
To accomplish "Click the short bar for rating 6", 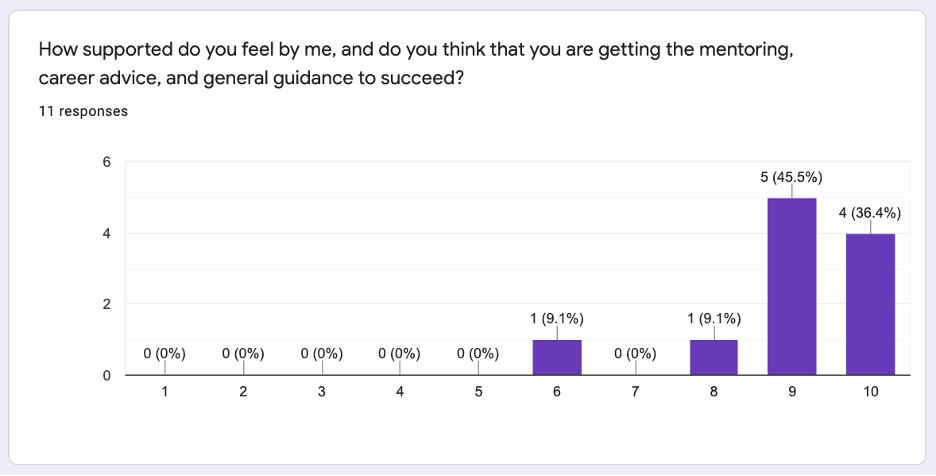I will pyautogui.click(x=557, y=357).
